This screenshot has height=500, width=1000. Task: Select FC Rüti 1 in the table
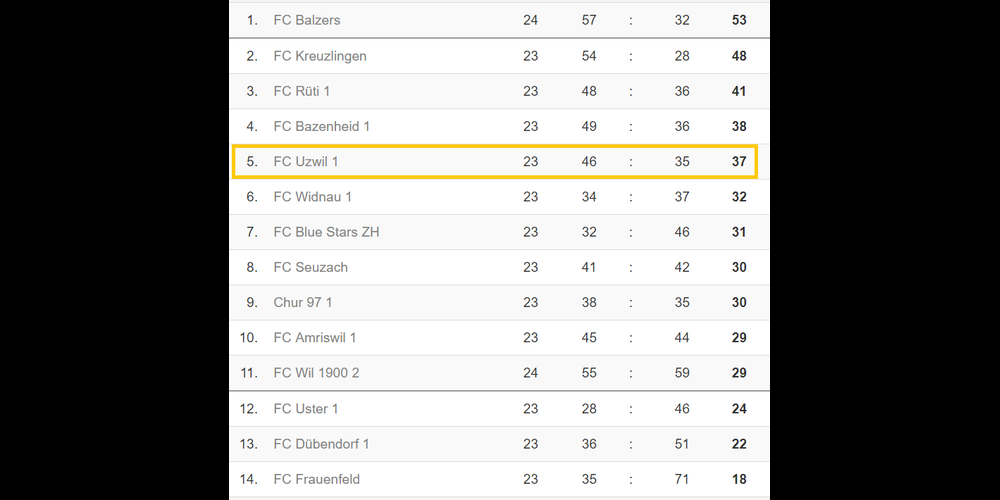[x=302, y=91]
